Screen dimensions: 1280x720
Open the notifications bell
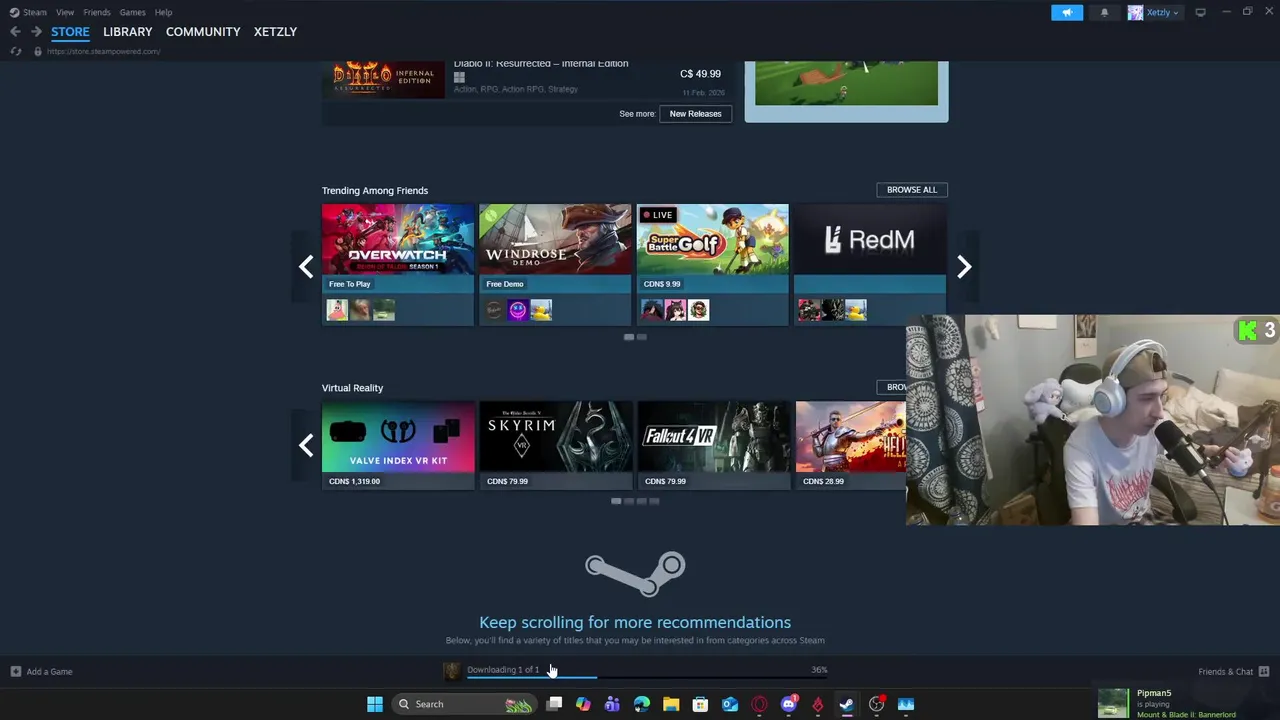pos(1104,12)
